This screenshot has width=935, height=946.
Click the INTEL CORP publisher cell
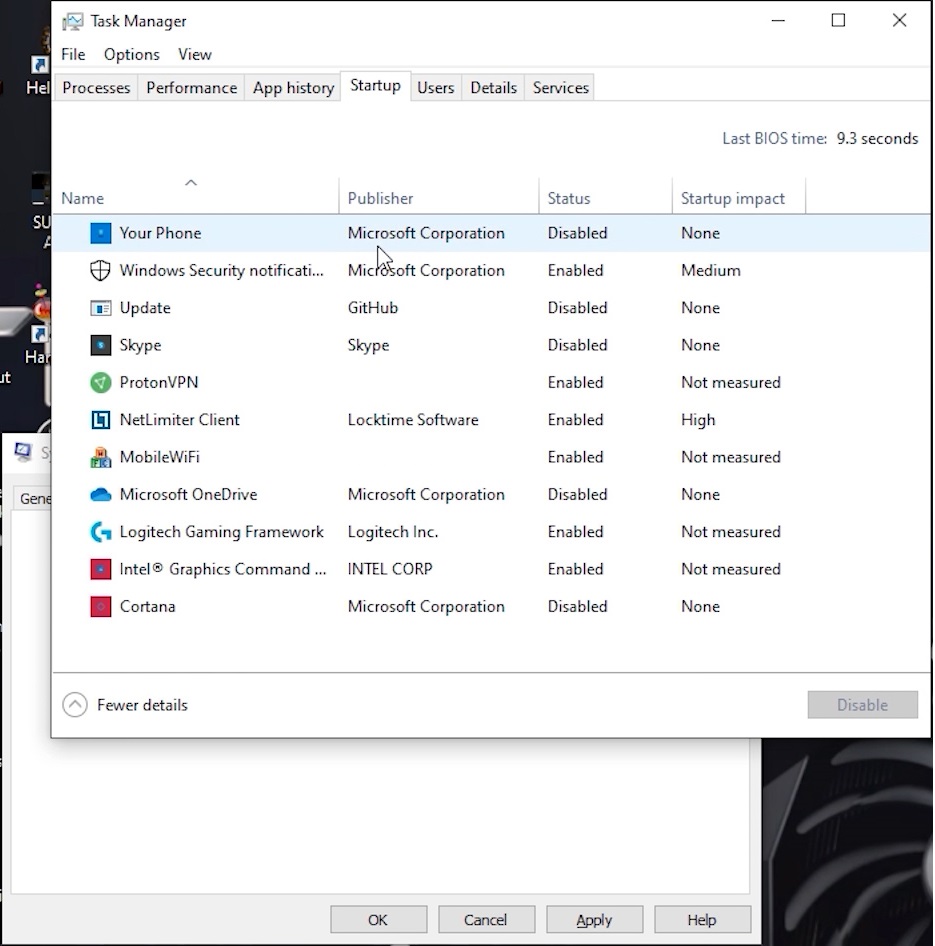(x=390, y=570)
